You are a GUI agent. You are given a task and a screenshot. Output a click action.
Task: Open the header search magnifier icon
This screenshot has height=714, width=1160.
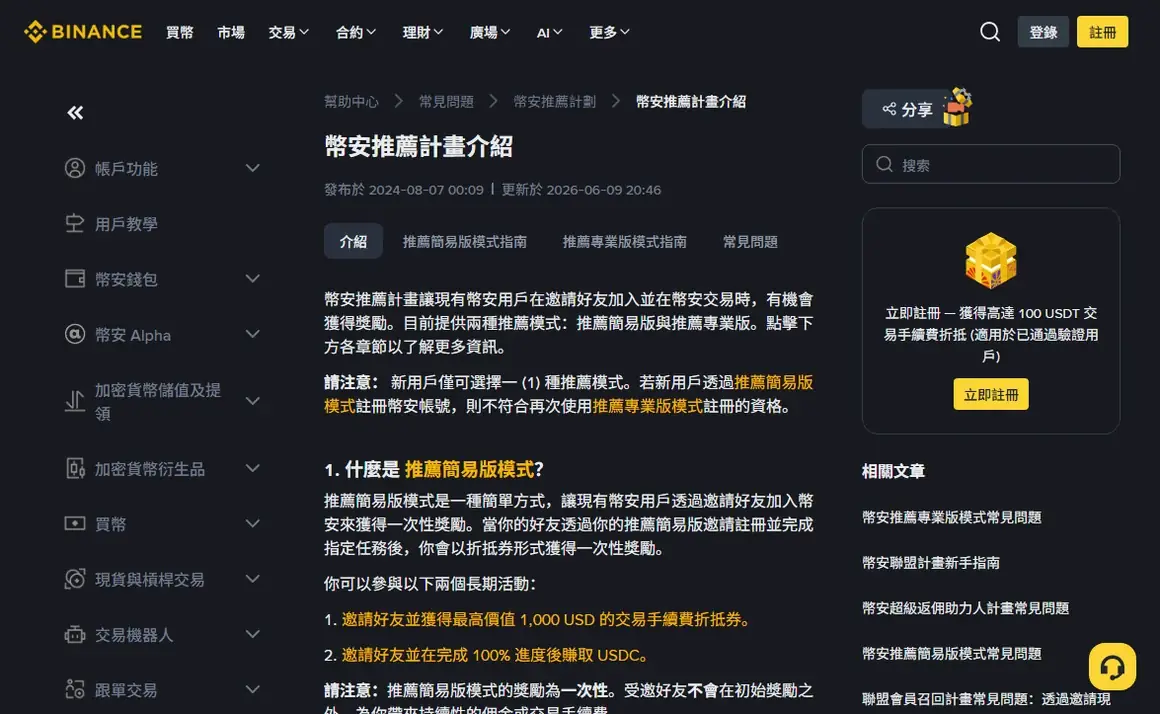coord(990,32)
